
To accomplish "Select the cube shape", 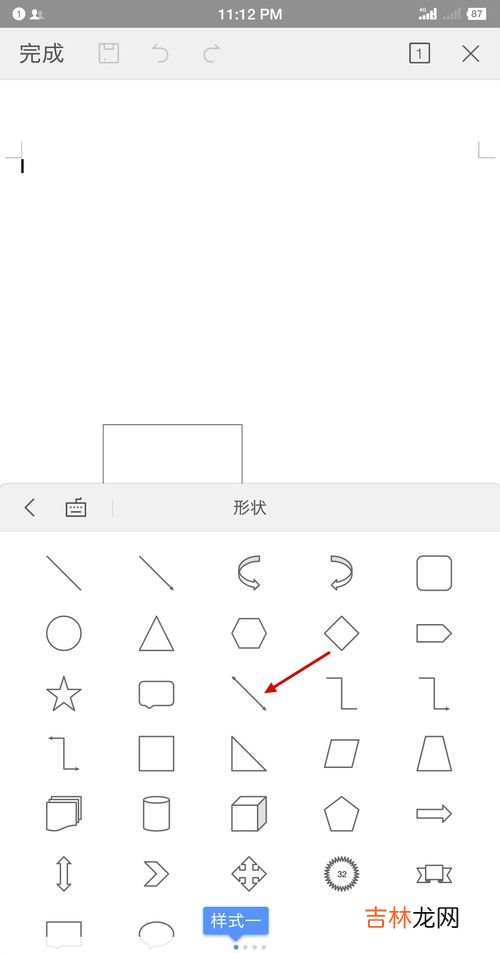I will pos(249,814).
